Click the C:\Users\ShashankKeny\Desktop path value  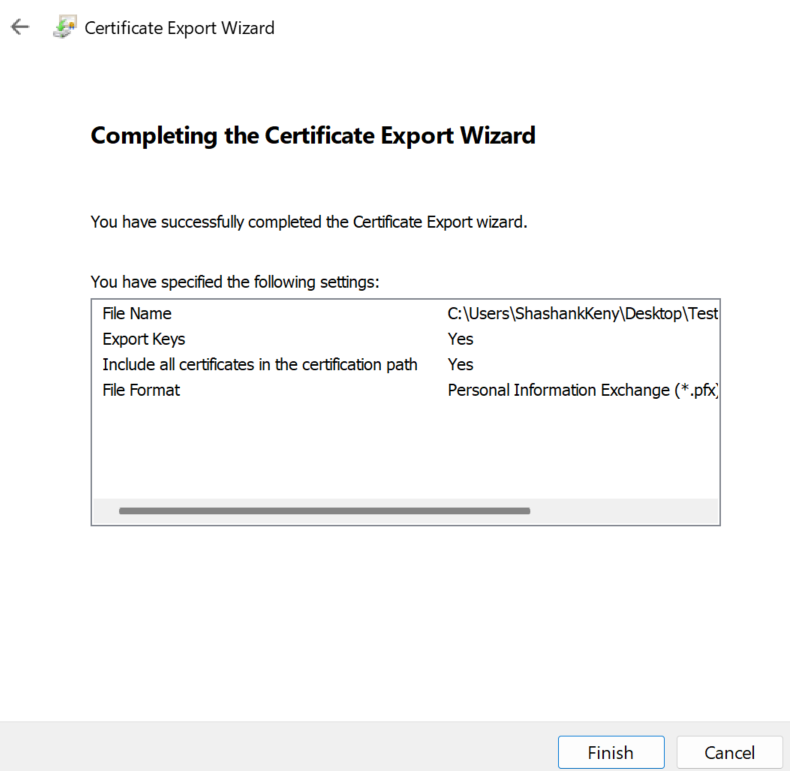pos(582,313)
